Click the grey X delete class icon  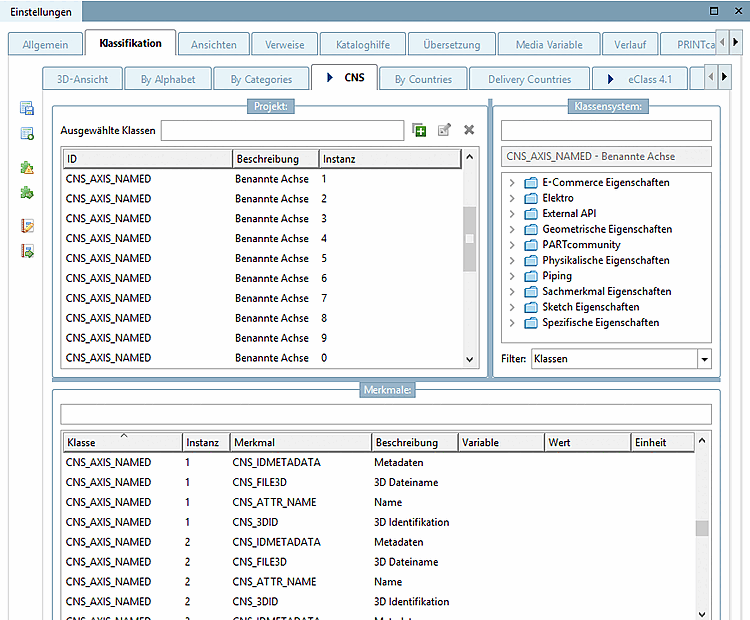[x=469, y=130]
